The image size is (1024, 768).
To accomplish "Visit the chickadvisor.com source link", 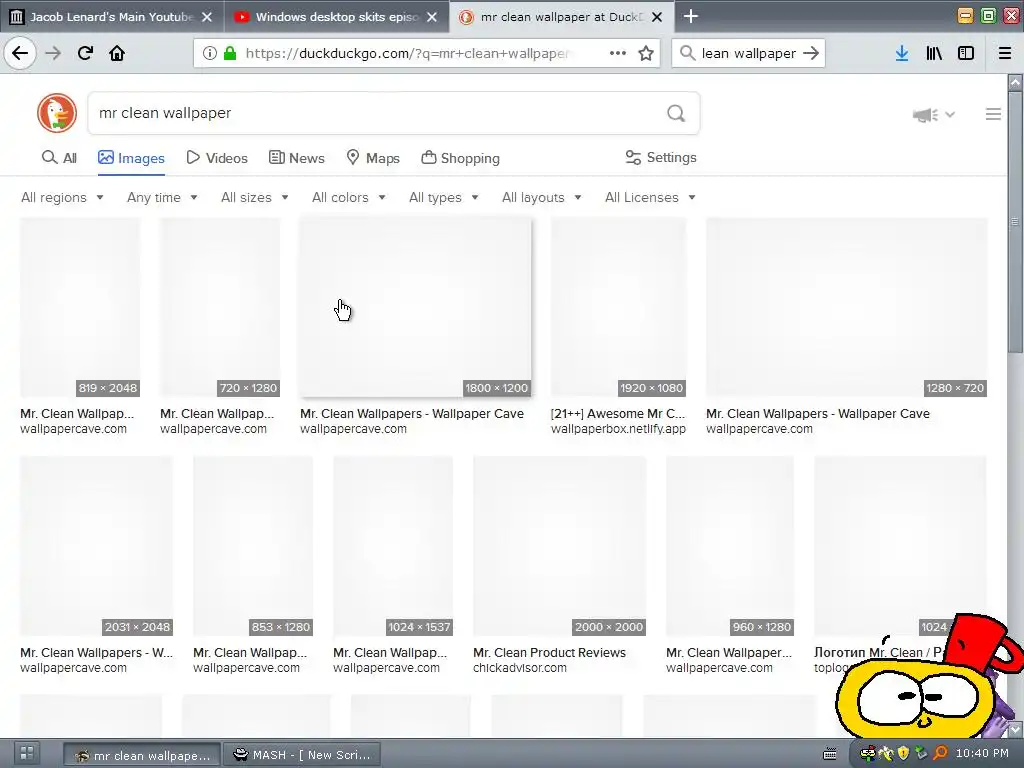I will [x=520, y=668].
